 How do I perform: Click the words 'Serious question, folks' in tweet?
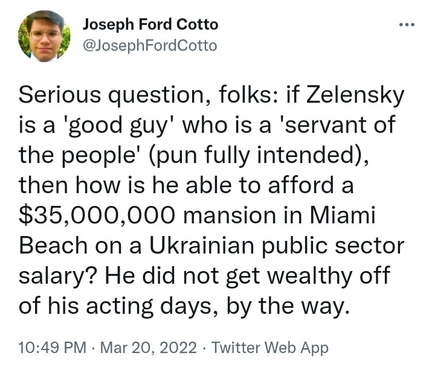[x=143, y=96]
